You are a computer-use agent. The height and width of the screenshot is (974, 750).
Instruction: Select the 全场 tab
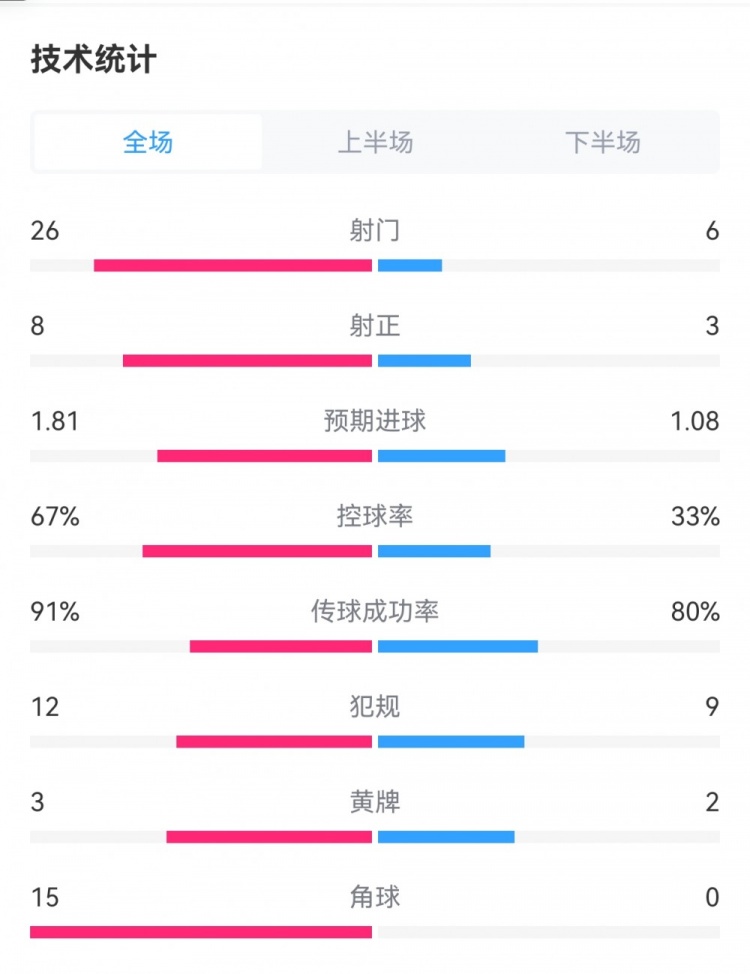coord(148,142)
